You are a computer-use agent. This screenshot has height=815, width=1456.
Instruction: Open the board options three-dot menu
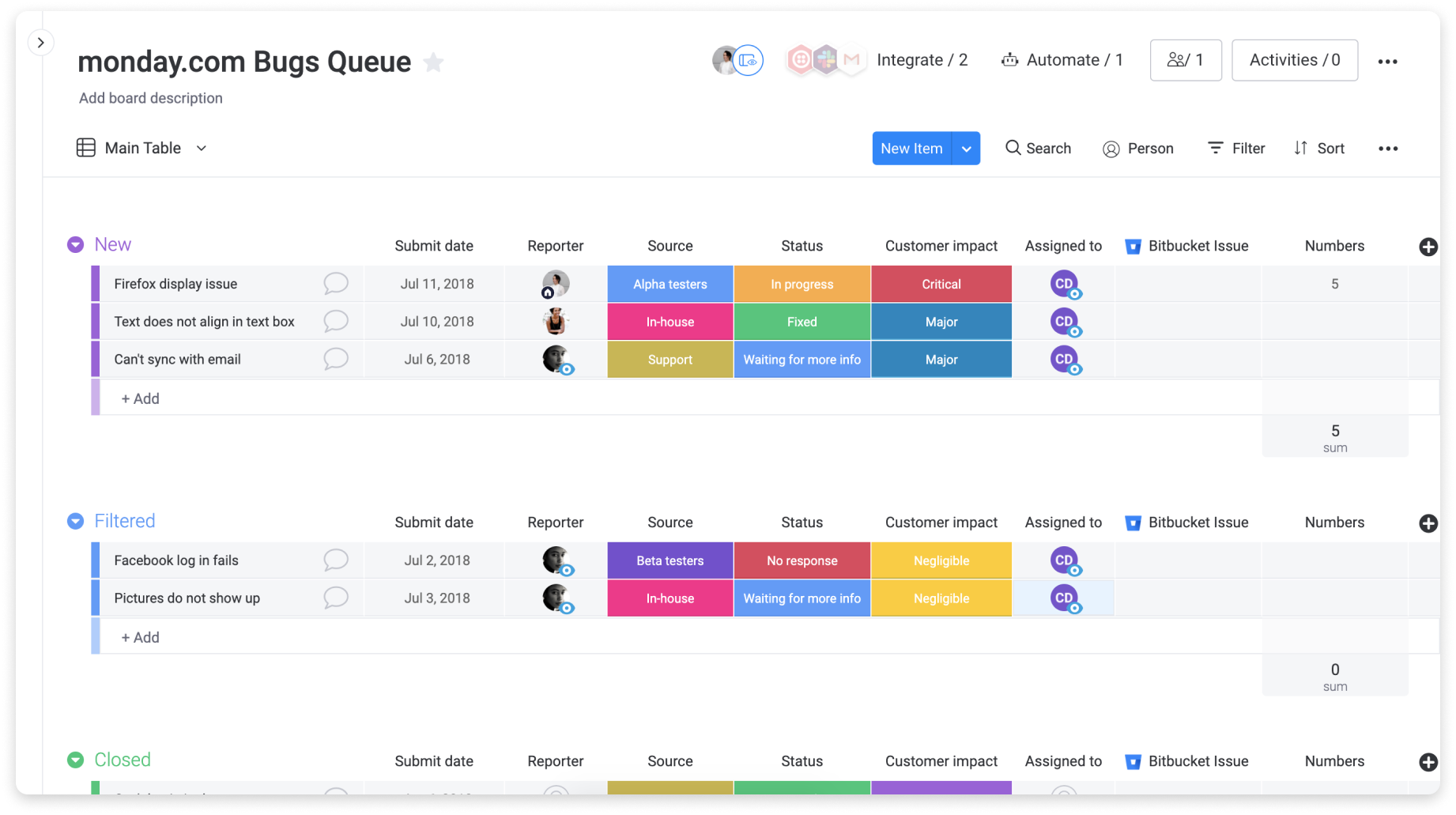[x=1387, y=61]
